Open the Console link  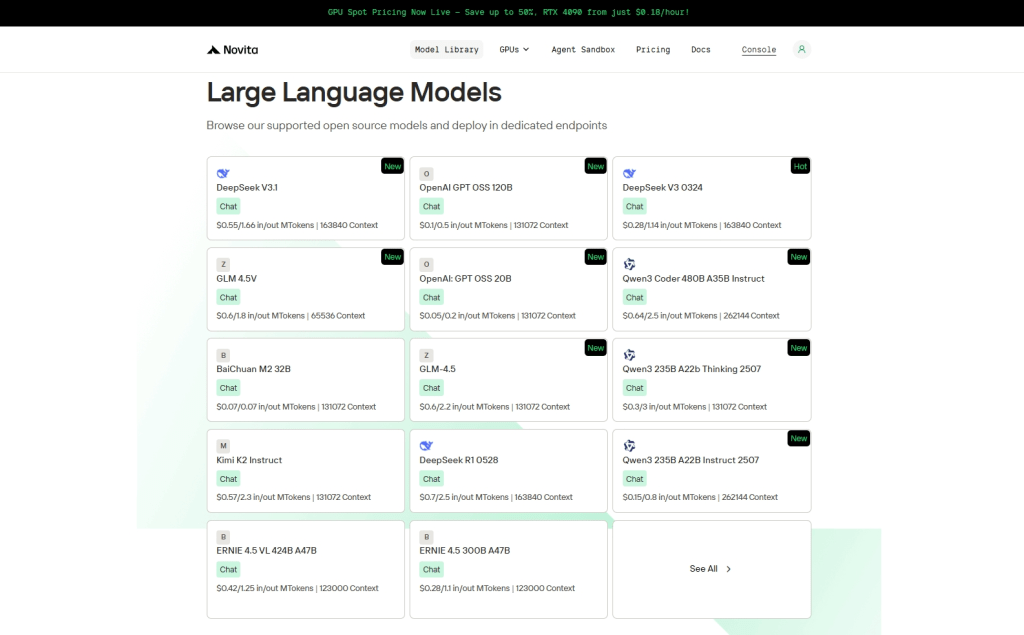click(x=758, y=50)
